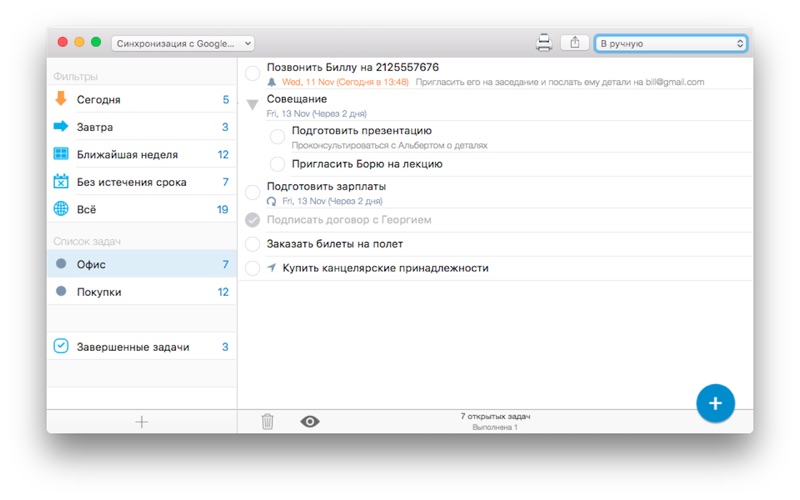Click the checkmark icon of Завершенные задачи
Screen dimensions: 800x500
(61, 346)
